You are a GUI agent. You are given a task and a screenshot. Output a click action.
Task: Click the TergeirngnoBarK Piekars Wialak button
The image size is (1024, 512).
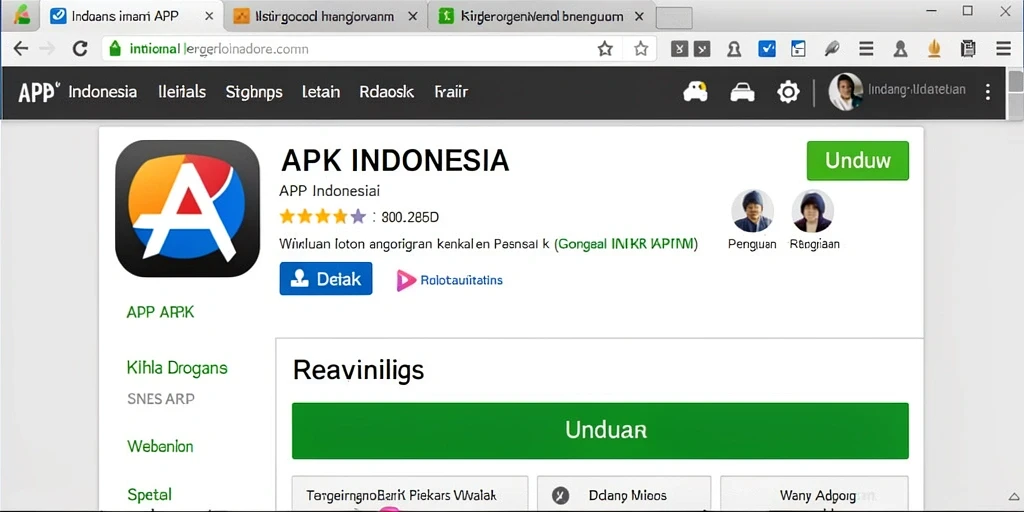(x=409, y=494)
